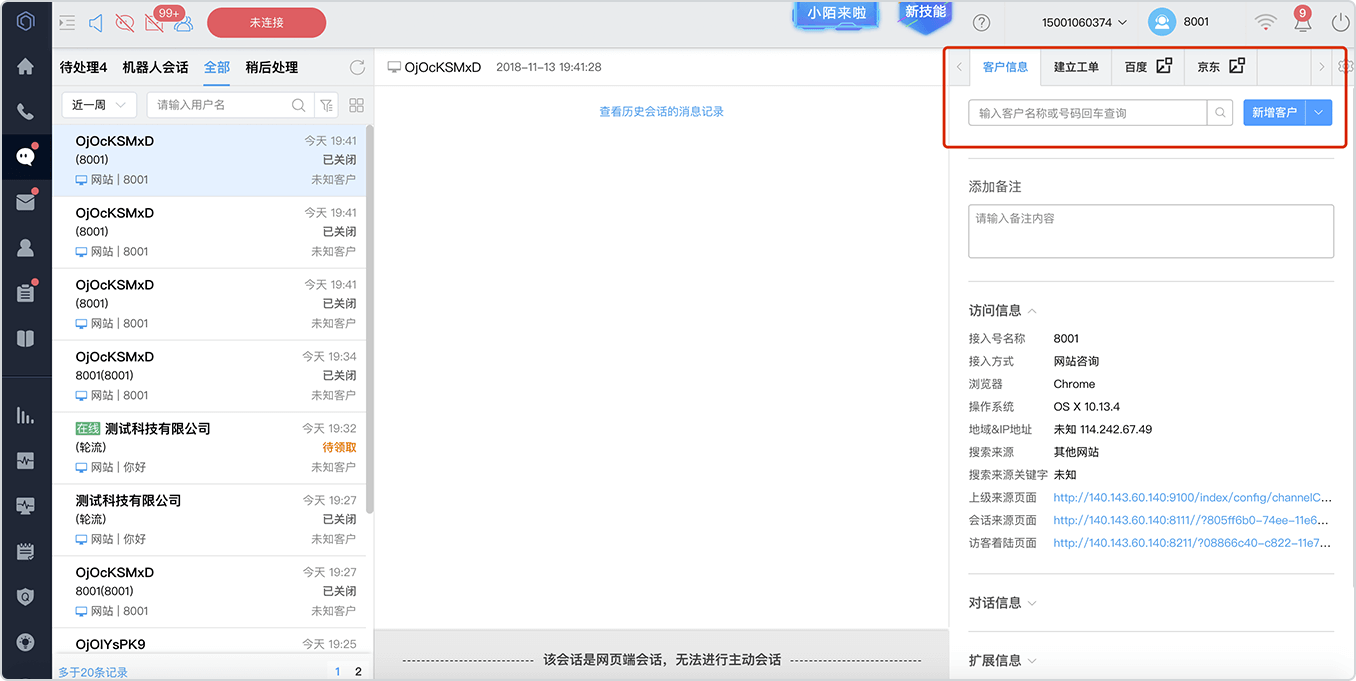
Task: Open the light bulb icon in sidebar
Action: point(25,642)
